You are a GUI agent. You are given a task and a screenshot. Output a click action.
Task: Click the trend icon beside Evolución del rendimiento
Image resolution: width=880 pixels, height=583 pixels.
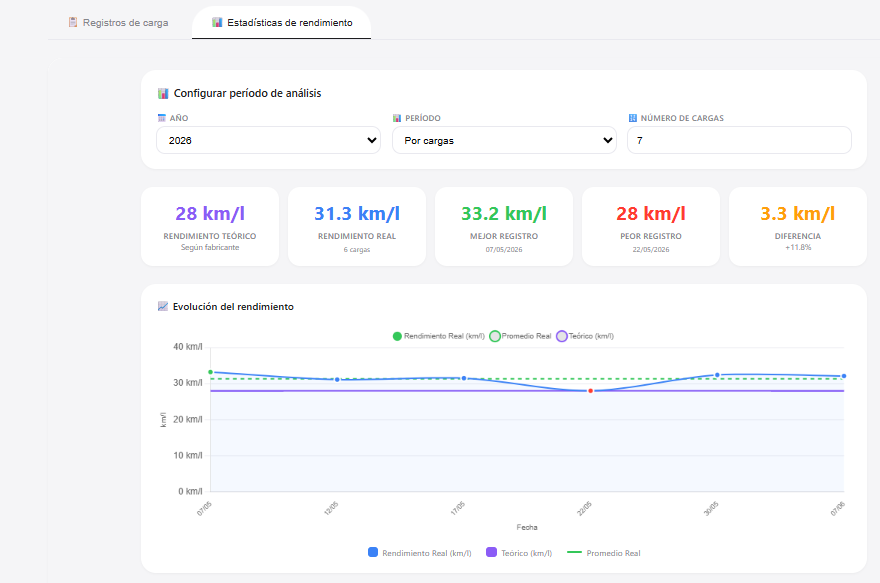163,306
